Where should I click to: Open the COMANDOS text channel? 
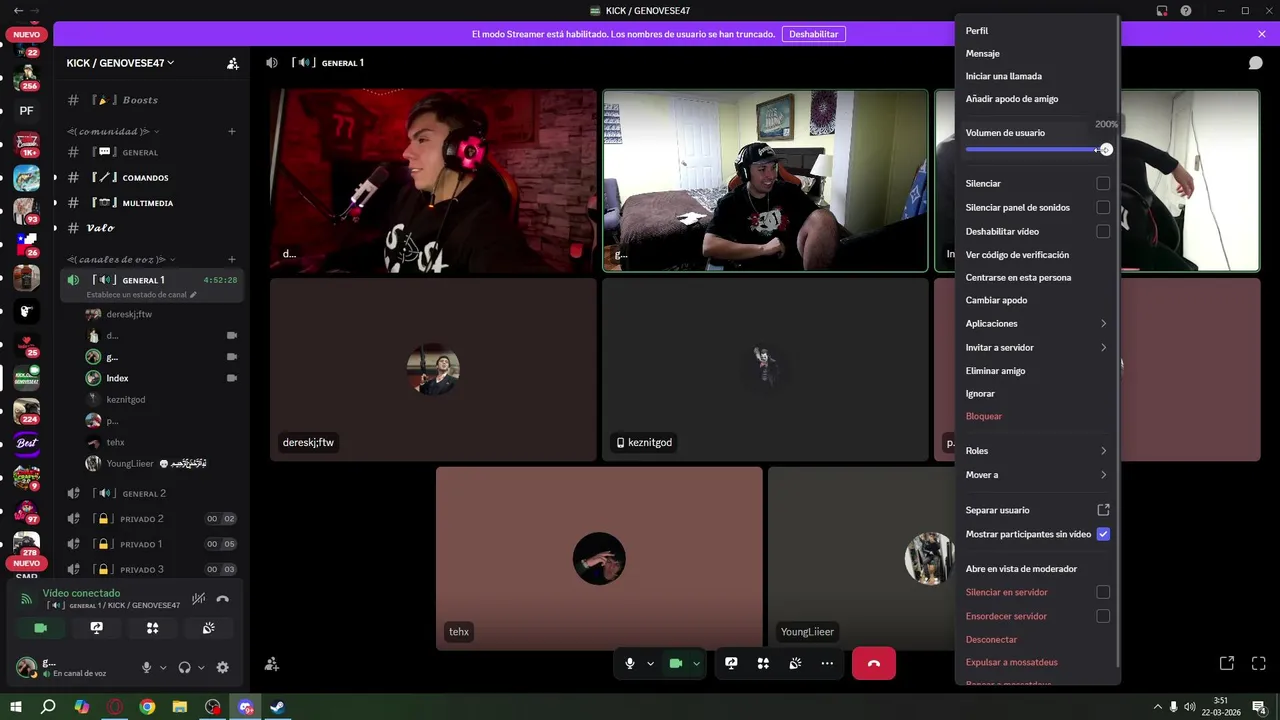[146, 177]
